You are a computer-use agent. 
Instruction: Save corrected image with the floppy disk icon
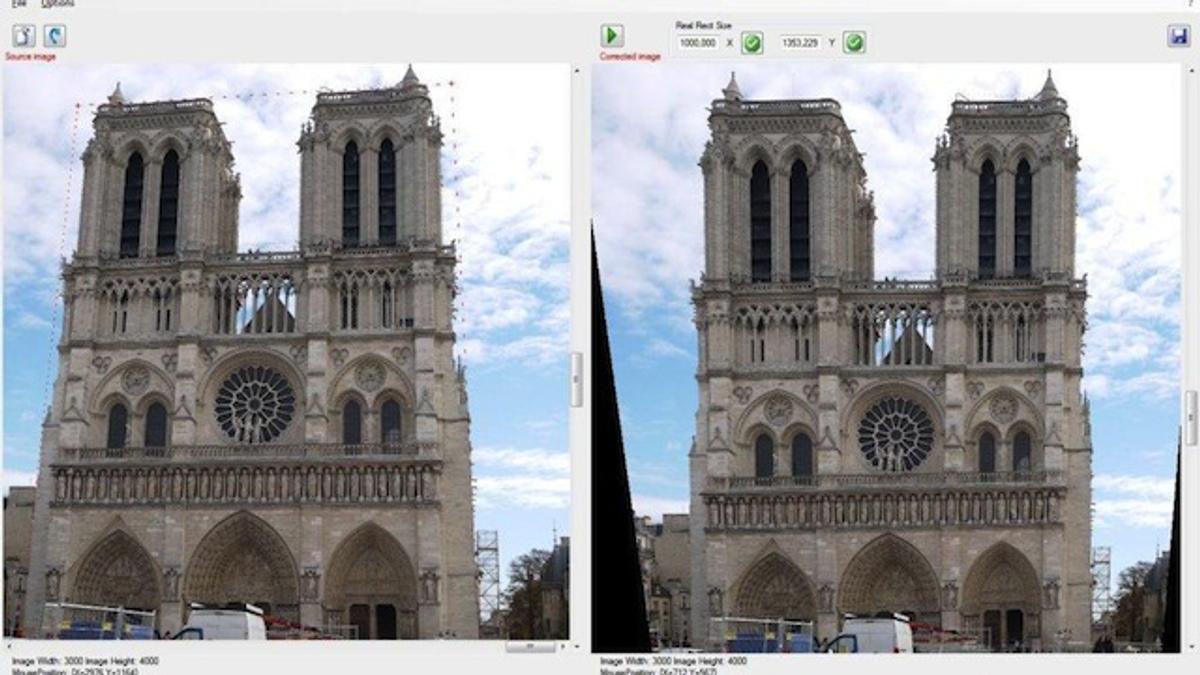(1178, 36)
